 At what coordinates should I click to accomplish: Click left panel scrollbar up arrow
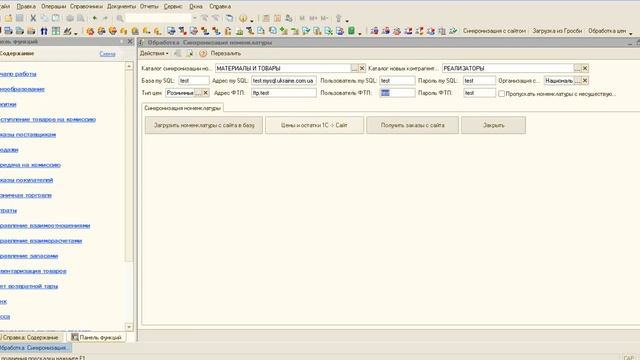[x=129, y=66]
